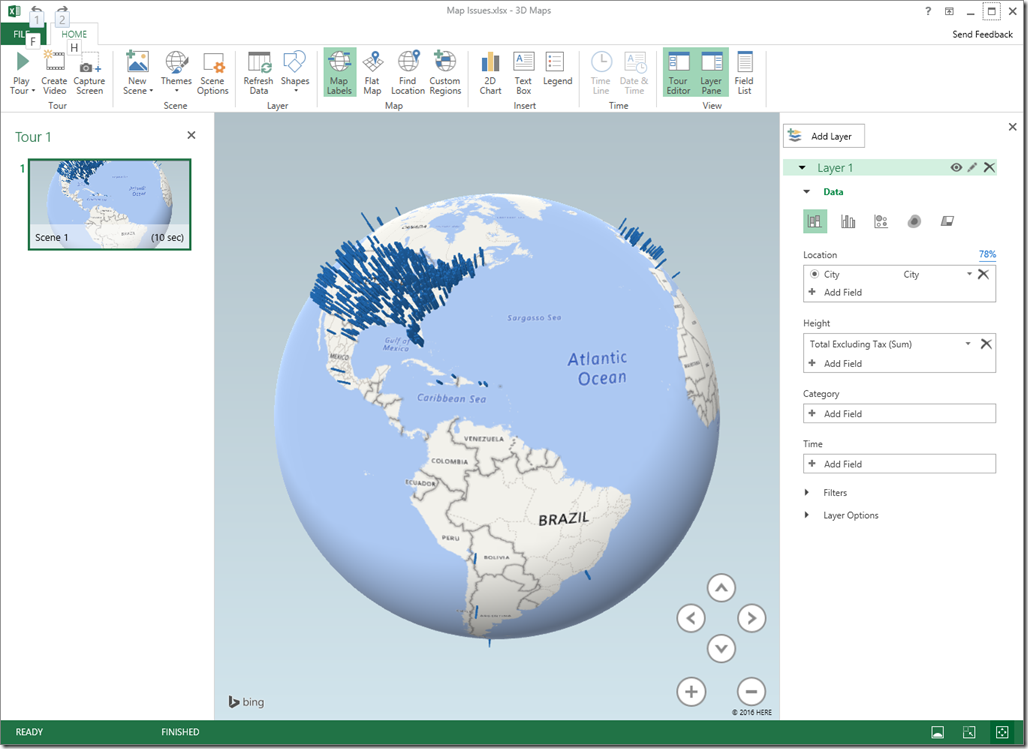Rename Layer 1 with pencil icon
Image resolution: width=1028 pixels, height=749 pixels.
pos(972,168)
